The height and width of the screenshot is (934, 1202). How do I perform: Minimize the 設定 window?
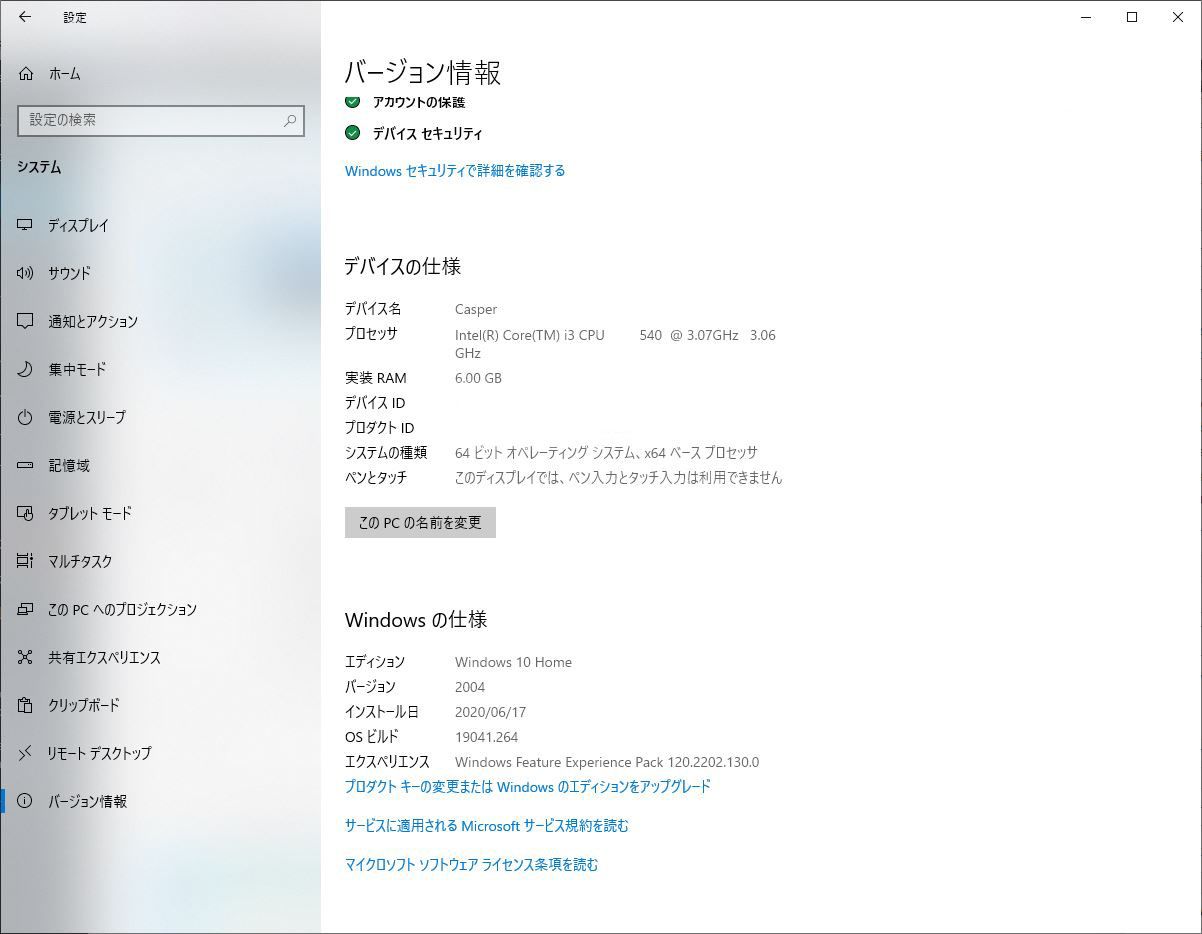[1086, 17]
